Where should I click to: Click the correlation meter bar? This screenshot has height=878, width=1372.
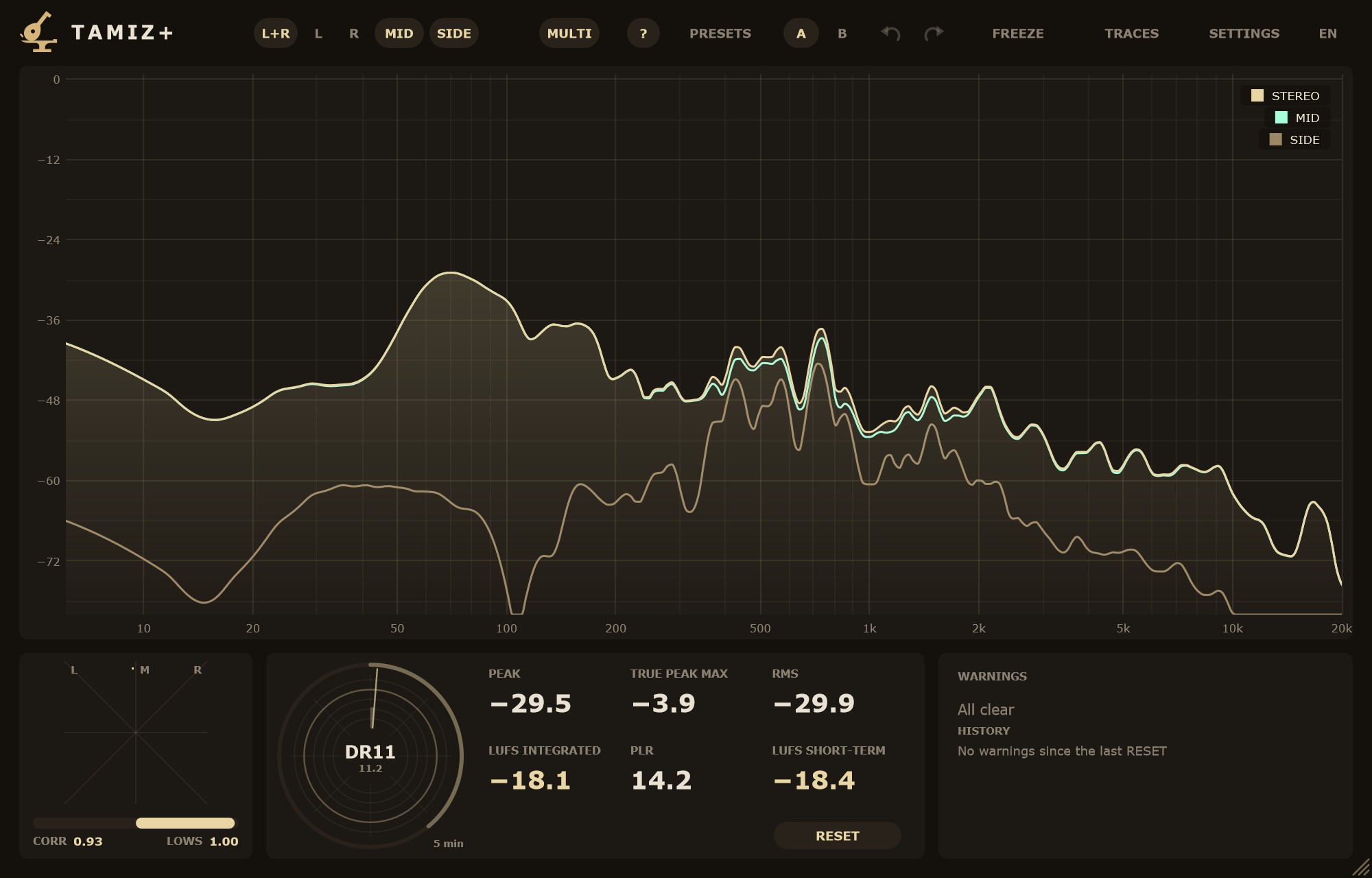point(134,823)
